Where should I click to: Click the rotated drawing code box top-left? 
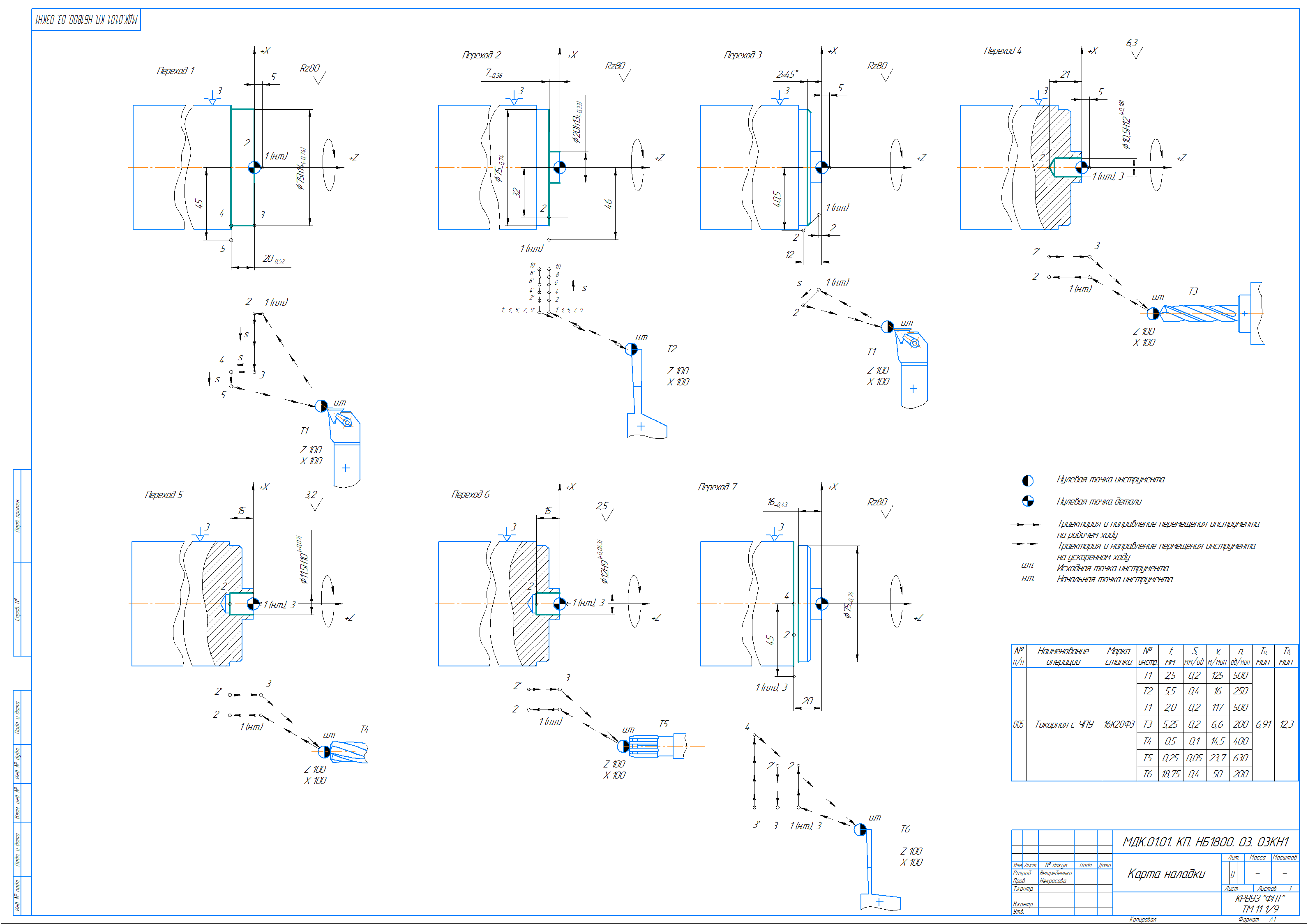(x=86, y=20)
